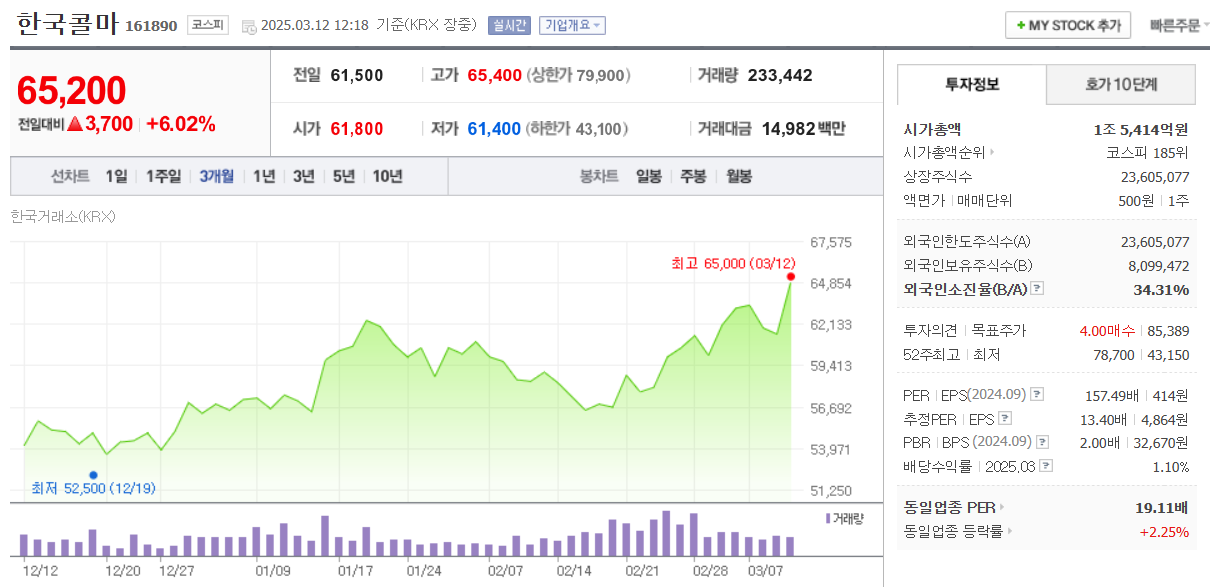
Task: Click the current price 65,200
Action: pyautogui.click(x=72, y=90)
